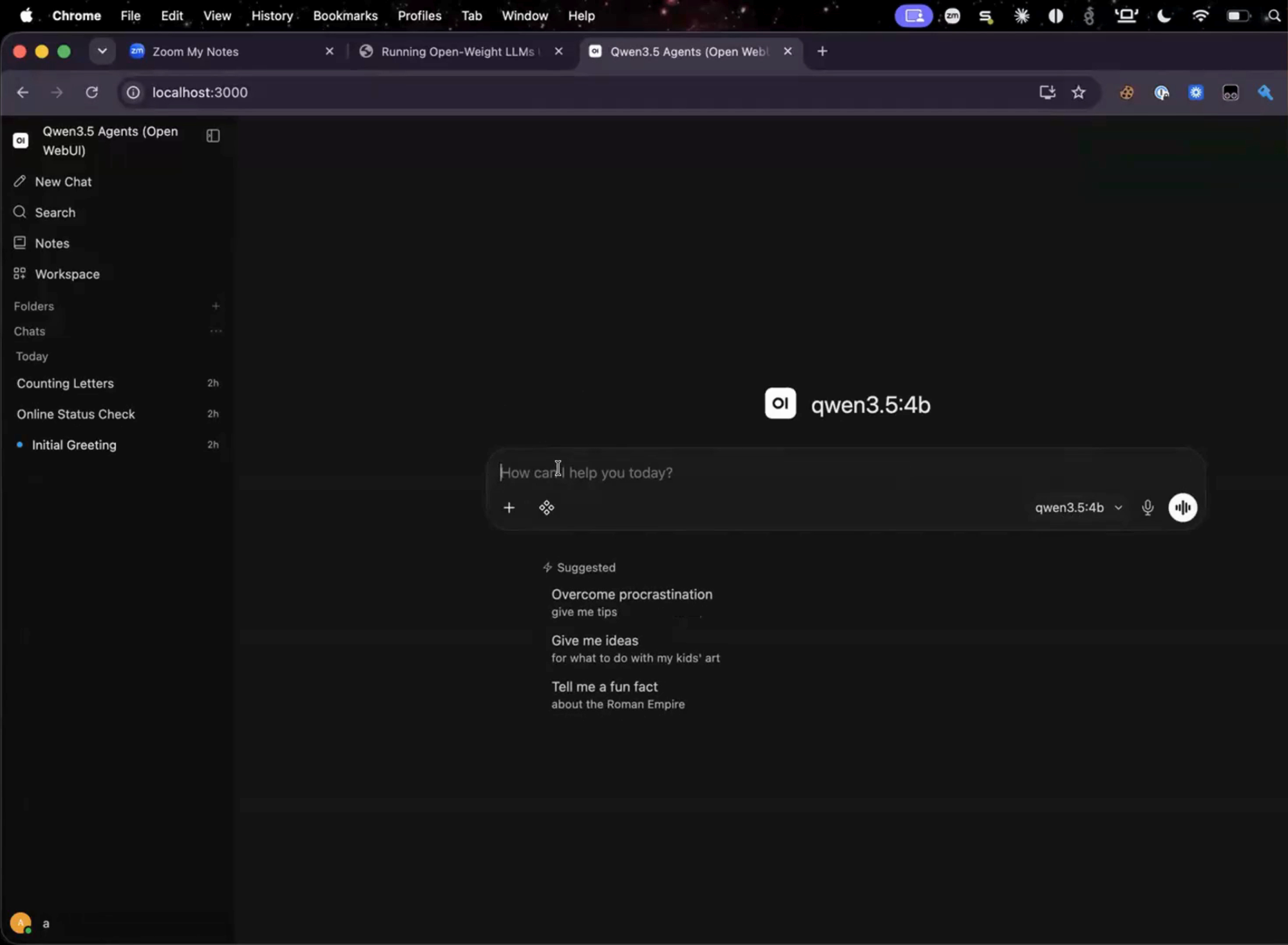
Task: Click the Wi-Fi icon in menu bar
Action: [1200, 15]
